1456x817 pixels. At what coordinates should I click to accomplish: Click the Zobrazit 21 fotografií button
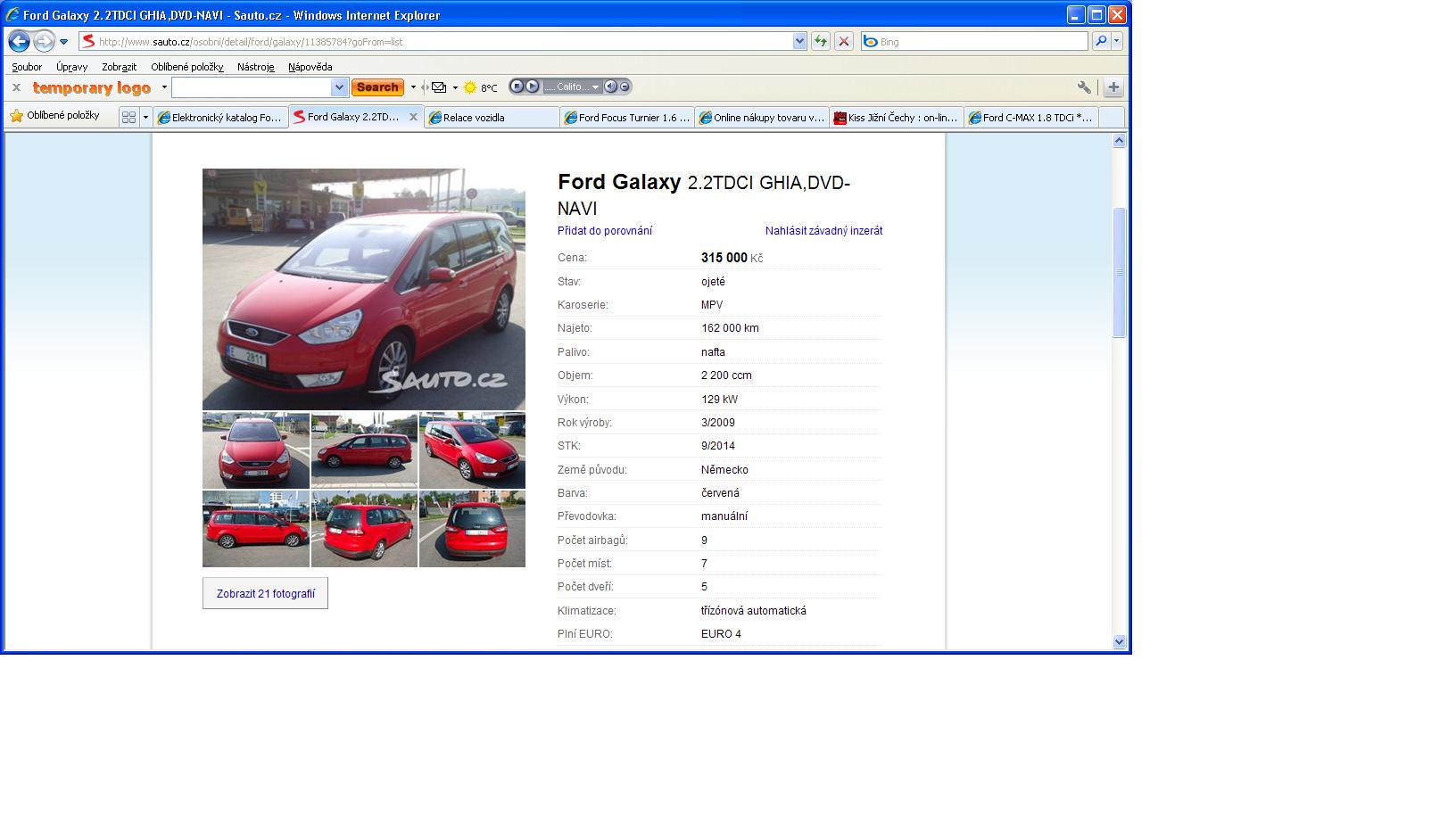[265, 594]
